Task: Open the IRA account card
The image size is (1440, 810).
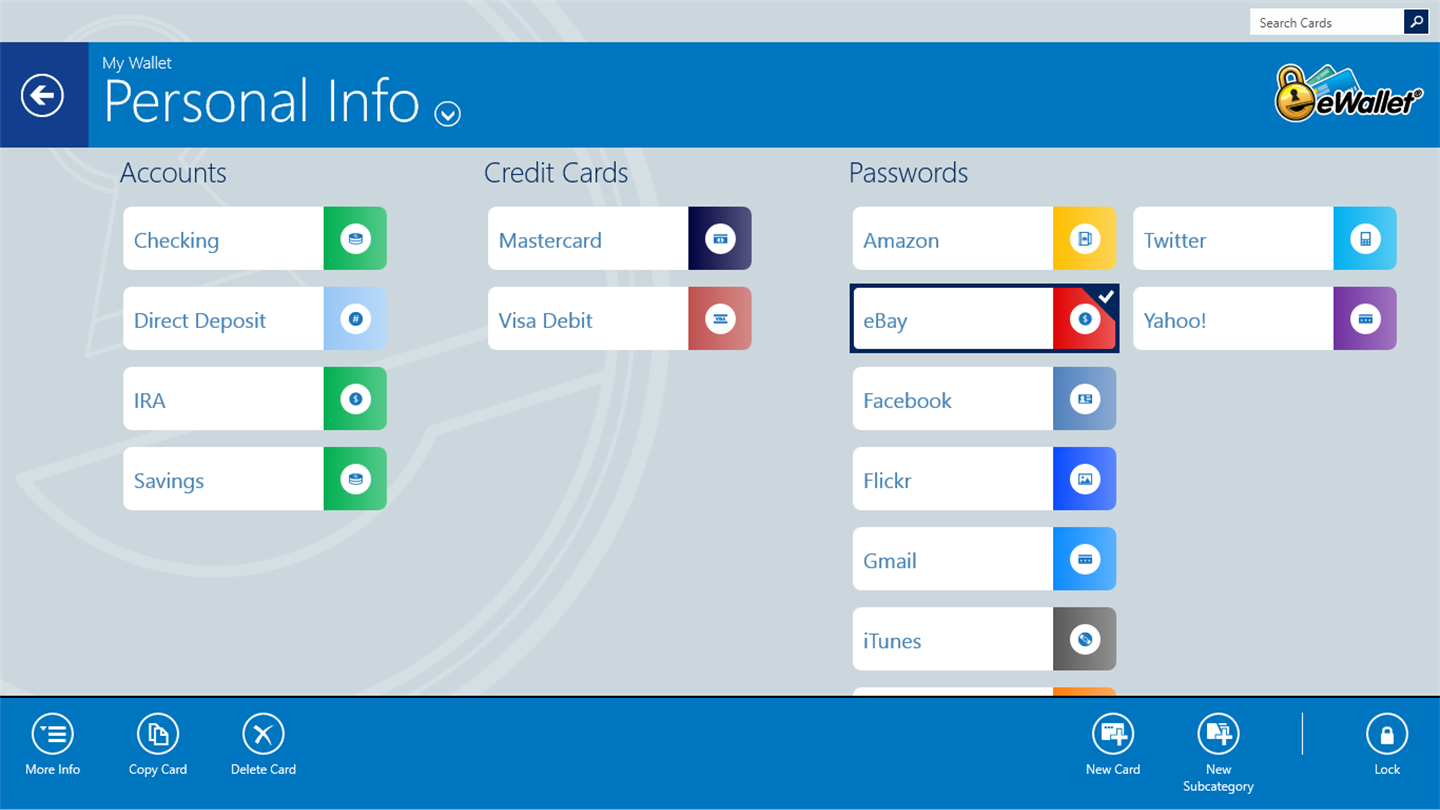Action: [x=255, y=399]
